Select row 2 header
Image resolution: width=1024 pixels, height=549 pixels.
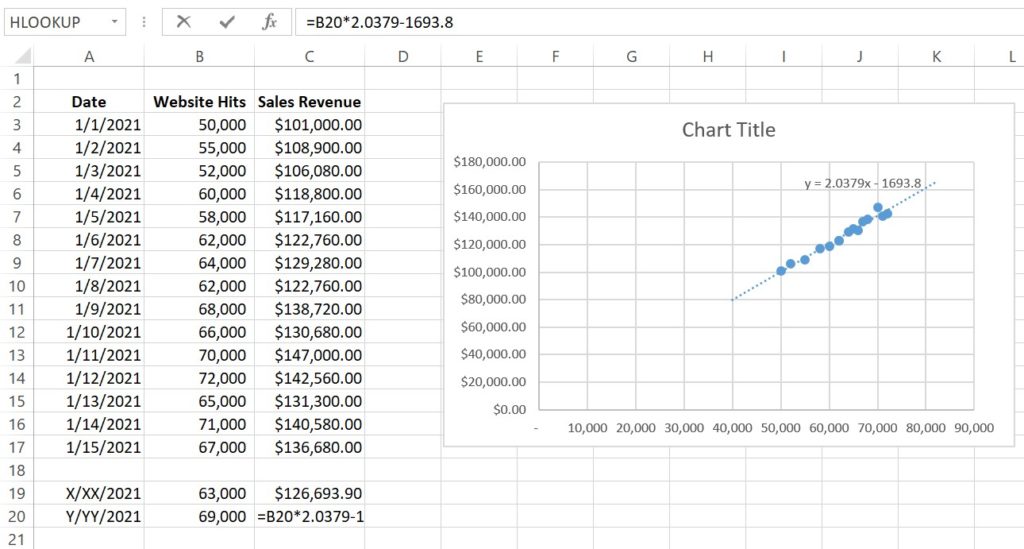(16, 101)
